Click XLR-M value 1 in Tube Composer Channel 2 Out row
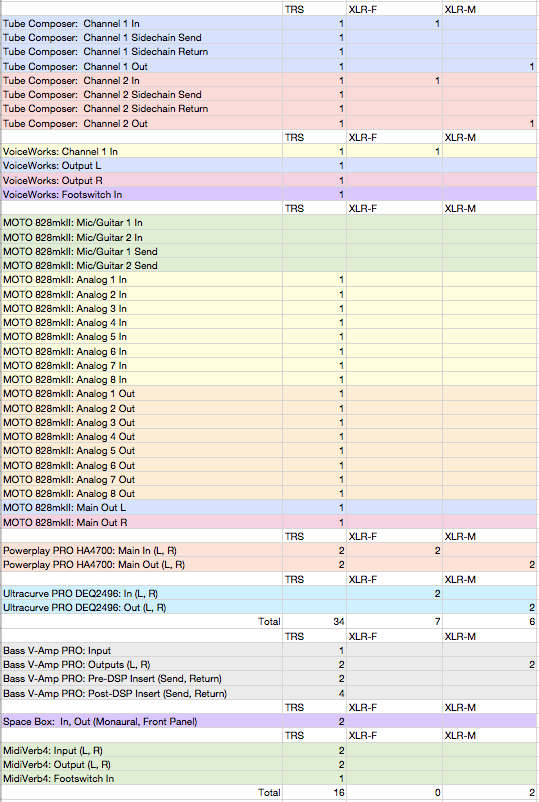This screenshot has height=802, width=539. pyautogui.click(x=532, y=123)
